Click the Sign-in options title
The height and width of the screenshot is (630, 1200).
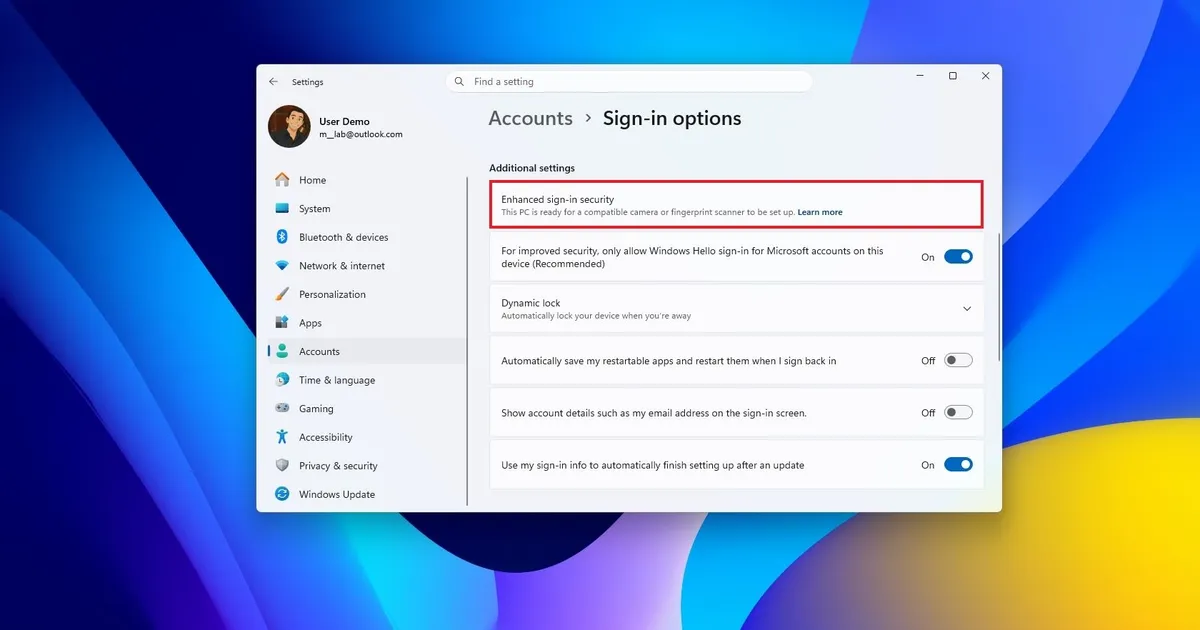[672, 118]
